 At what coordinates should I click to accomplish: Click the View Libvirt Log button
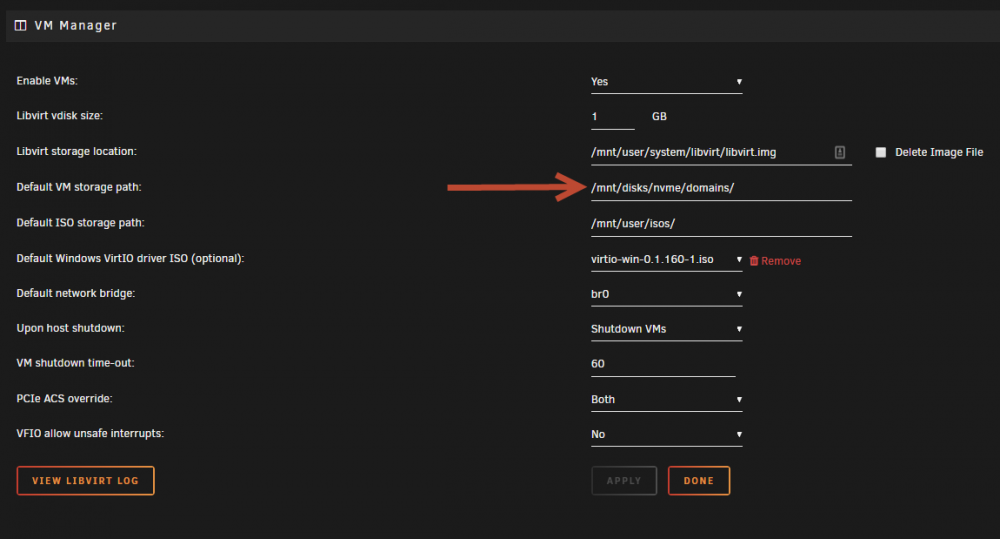pos(85,481)
